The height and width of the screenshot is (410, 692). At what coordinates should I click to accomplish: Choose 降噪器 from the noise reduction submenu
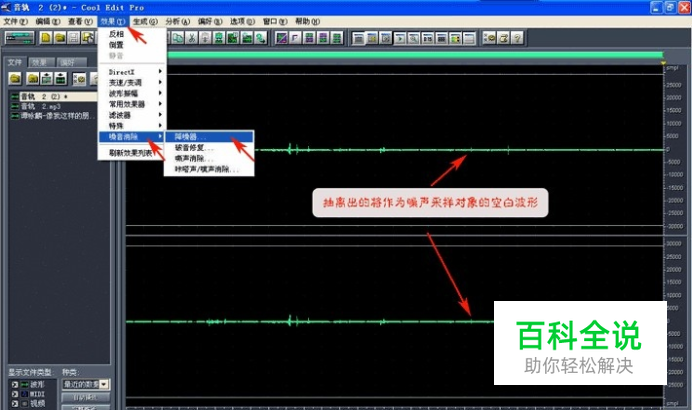coord(209,137)
